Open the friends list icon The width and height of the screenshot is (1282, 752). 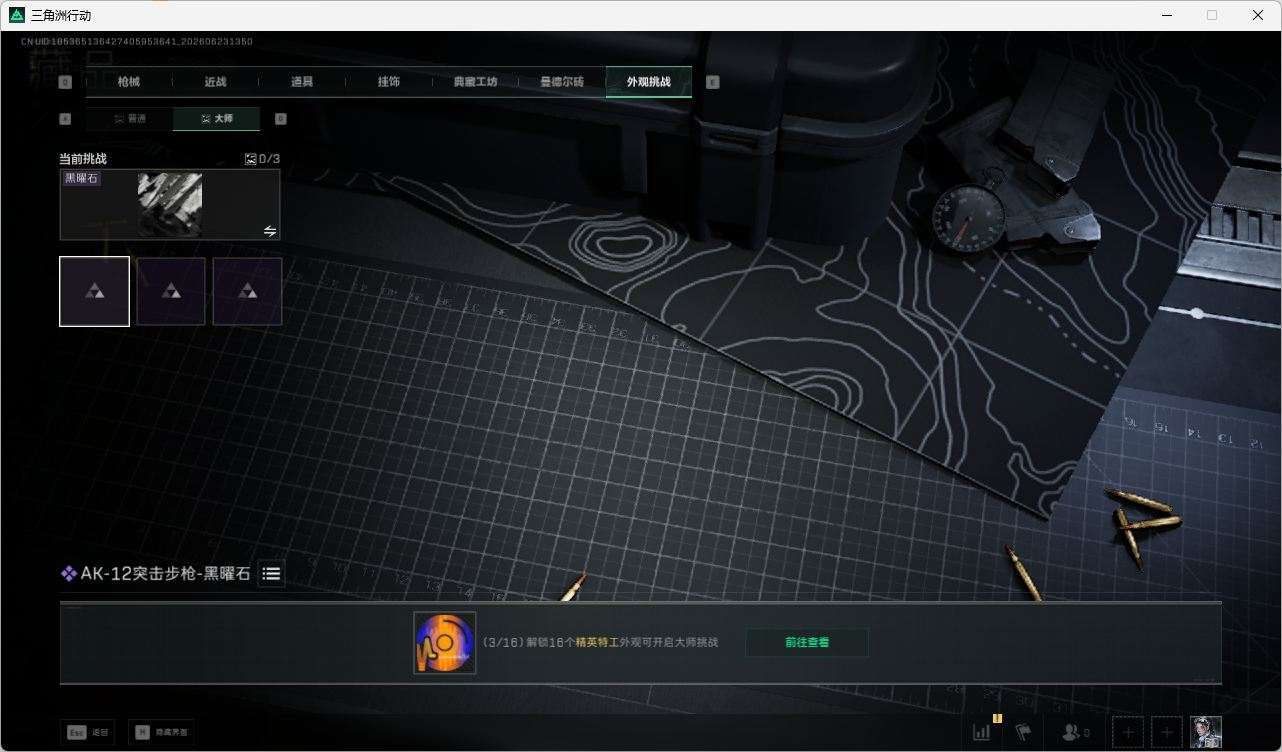point(1075,732)
